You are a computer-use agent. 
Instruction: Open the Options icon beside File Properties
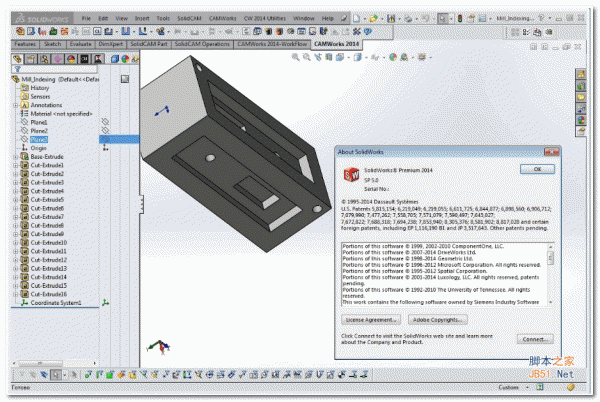[x=482, y=18]
